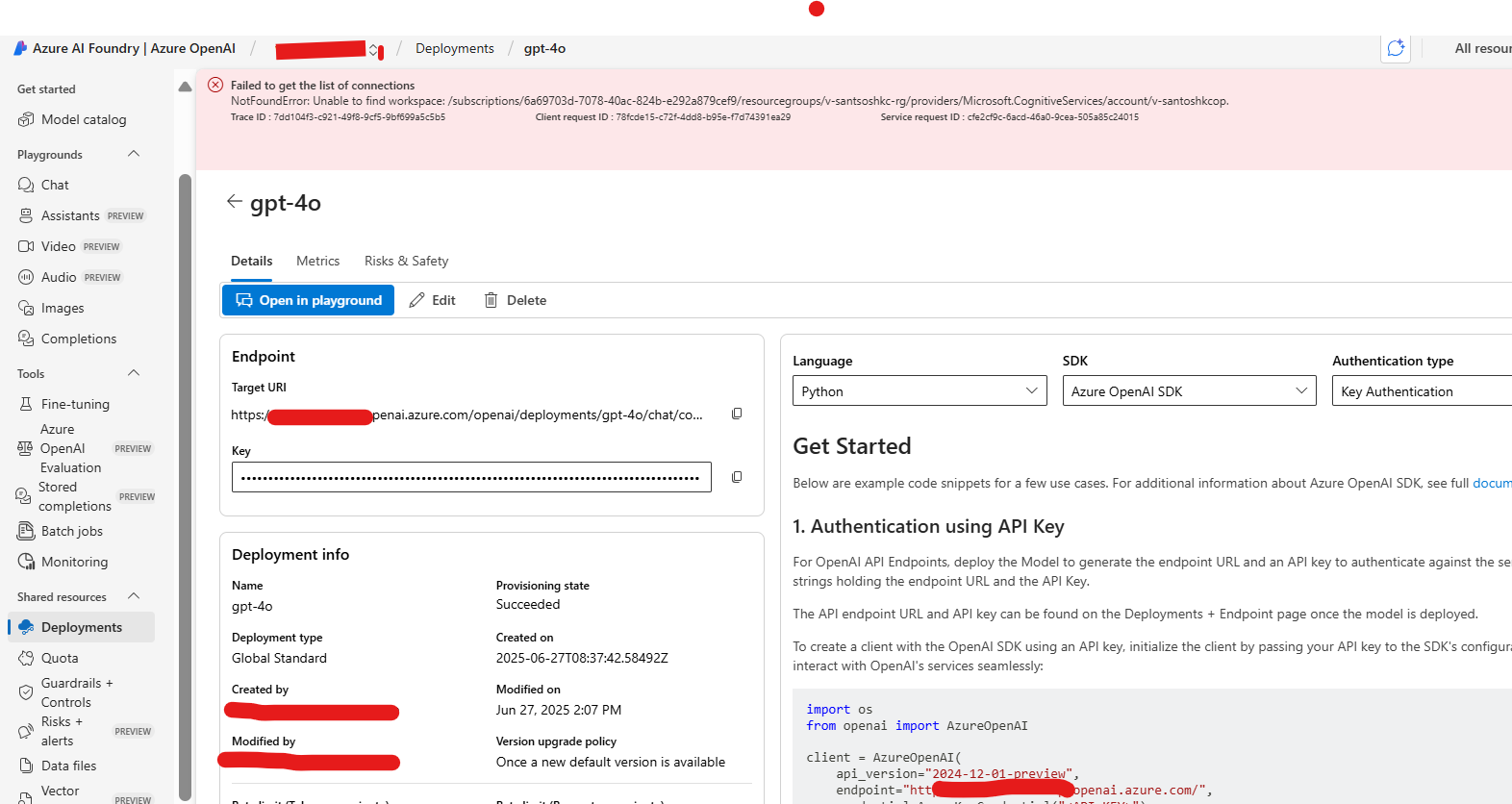The width and height of the screenshot is (1512, 804).
Task: Click the Azure AI Foundry logo icon
Action: (x=20, y=48)
